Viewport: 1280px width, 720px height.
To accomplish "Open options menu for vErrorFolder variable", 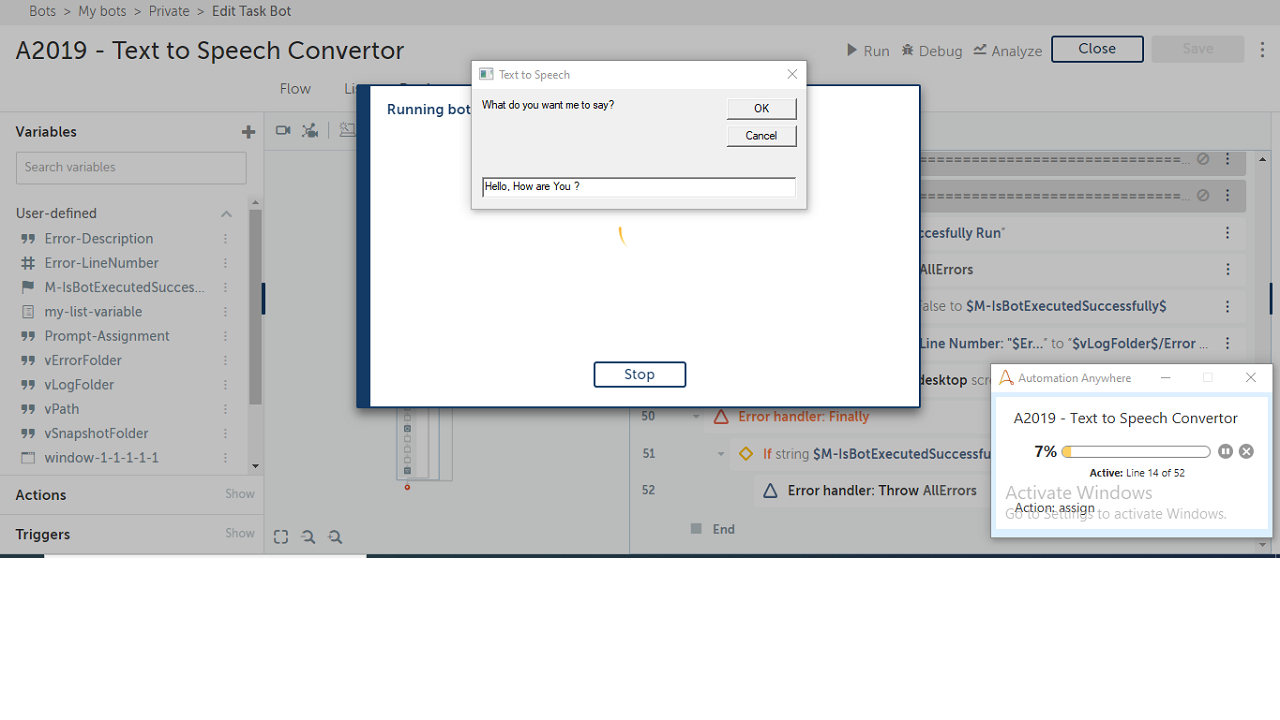I will [226, 360].
